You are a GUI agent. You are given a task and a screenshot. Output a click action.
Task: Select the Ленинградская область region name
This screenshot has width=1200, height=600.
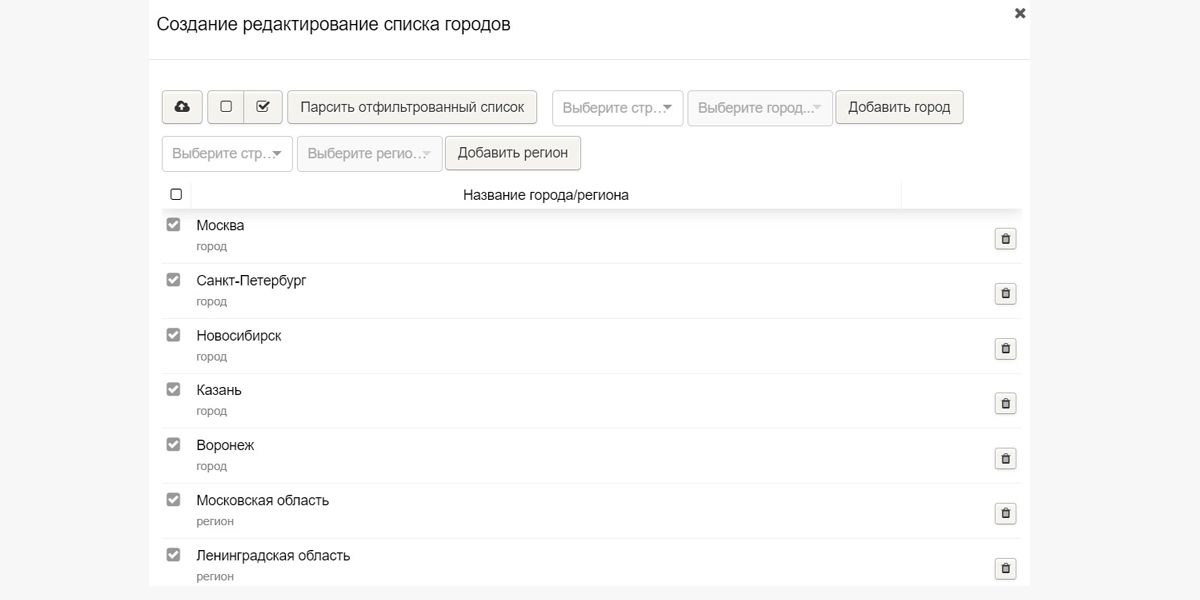(x=273, y=555)
